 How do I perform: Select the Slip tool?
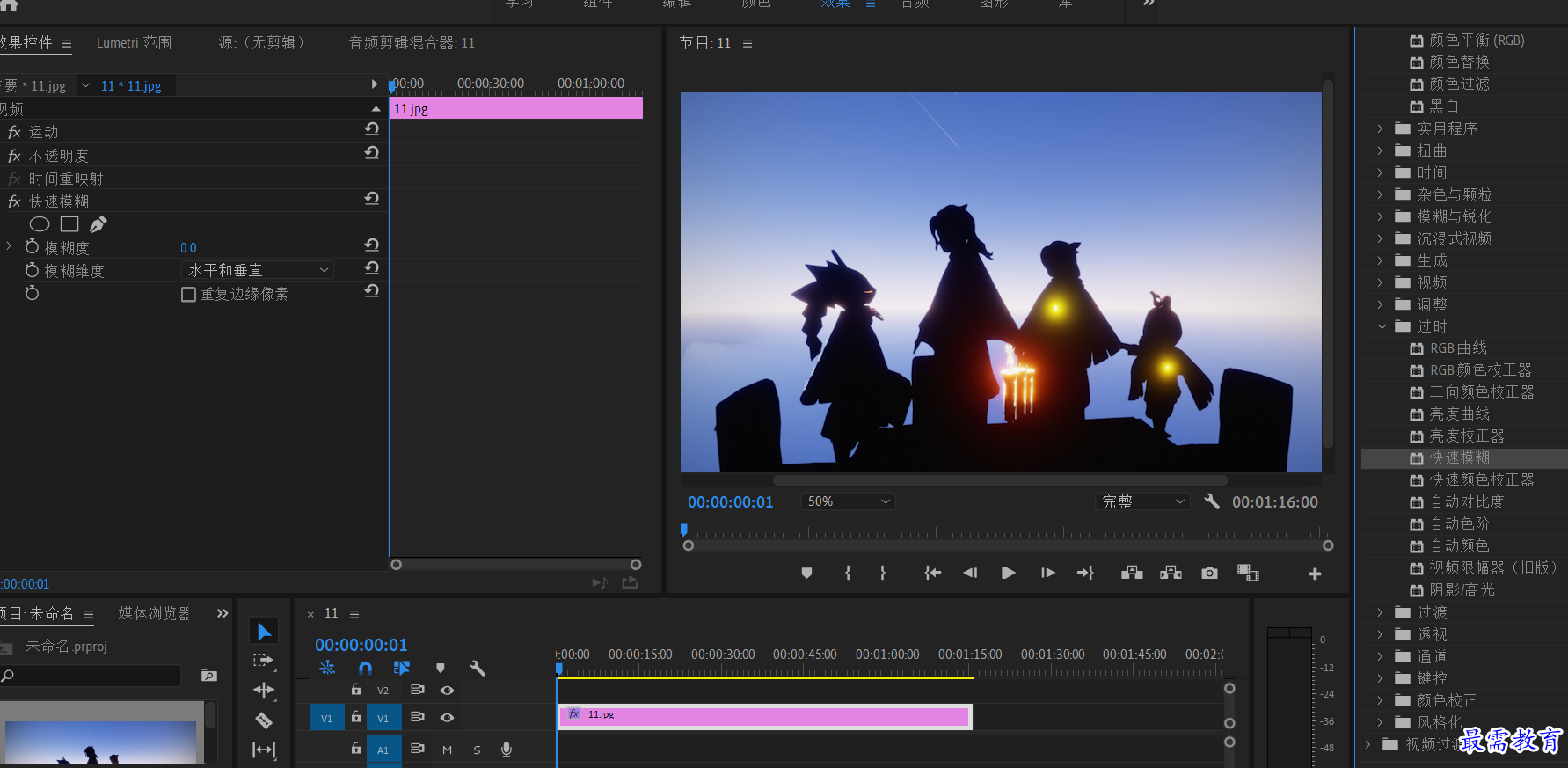click(x=264, y=750)
